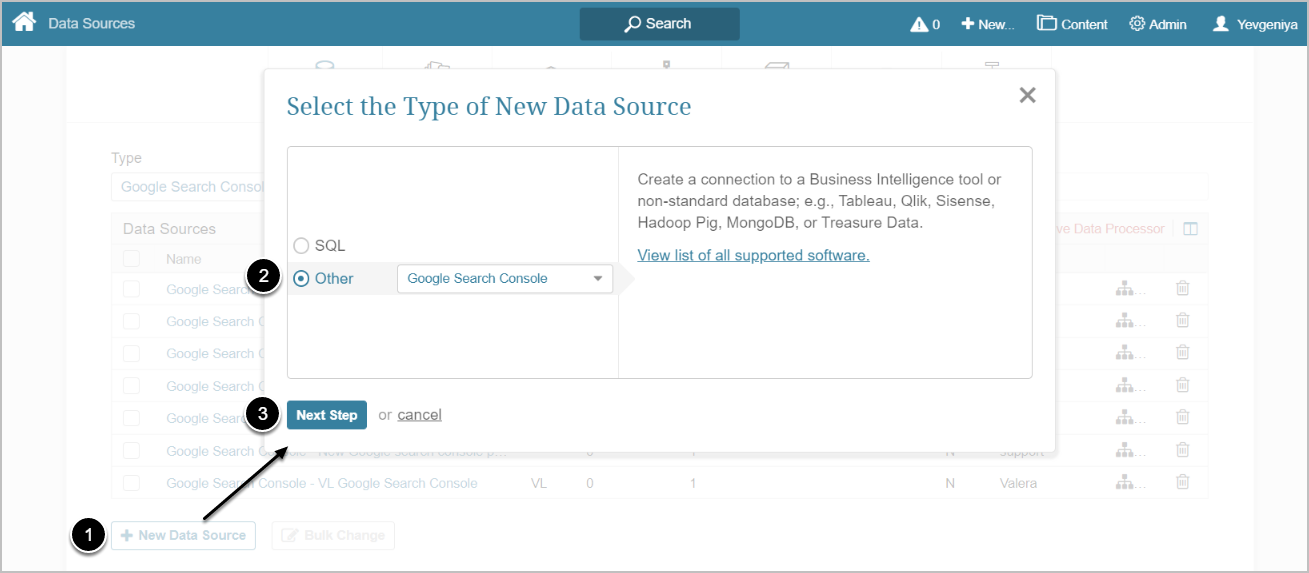This screenshot has height=573, width=1309.
Task: Close the data source type dialog
Action: point(1027,96)
